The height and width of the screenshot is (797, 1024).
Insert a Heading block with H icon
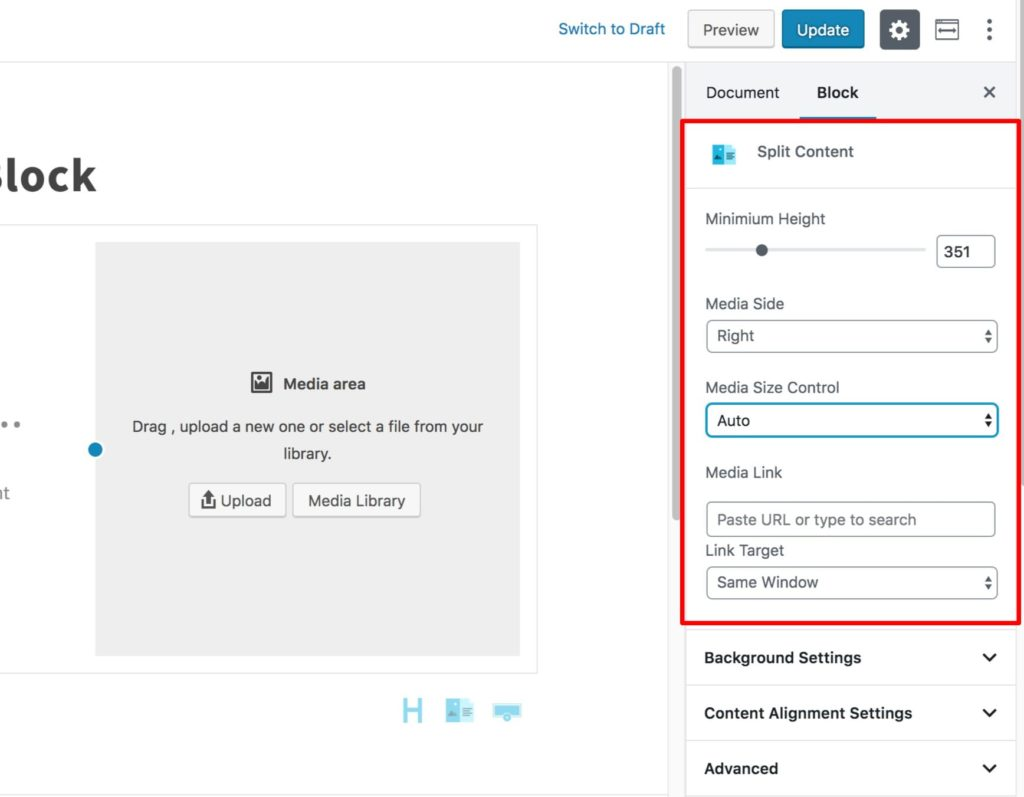[412, 711]
